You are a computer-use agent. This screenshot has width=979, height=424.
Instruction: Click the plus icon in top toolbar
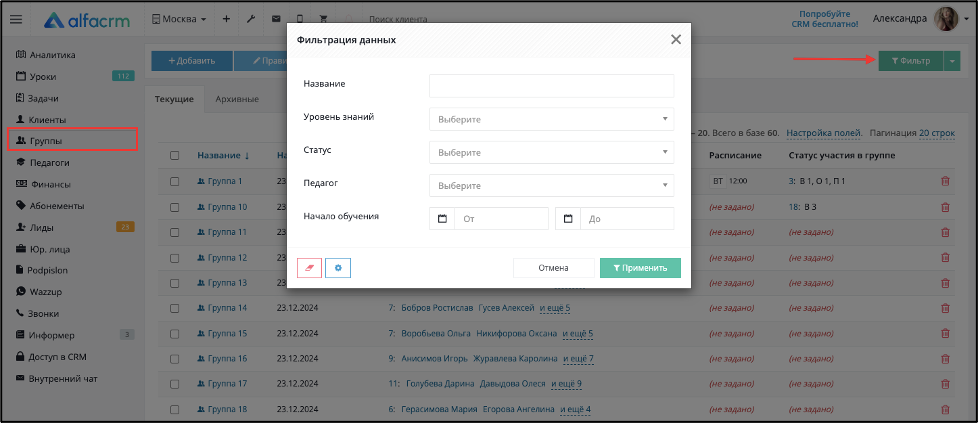226,19
